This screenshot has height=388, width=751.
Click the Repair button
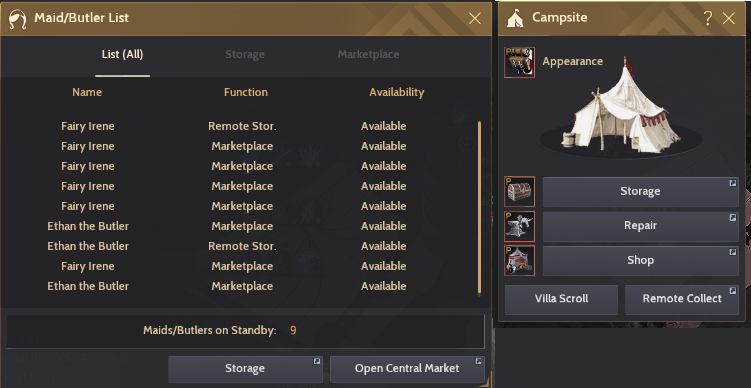pos(640,226)
